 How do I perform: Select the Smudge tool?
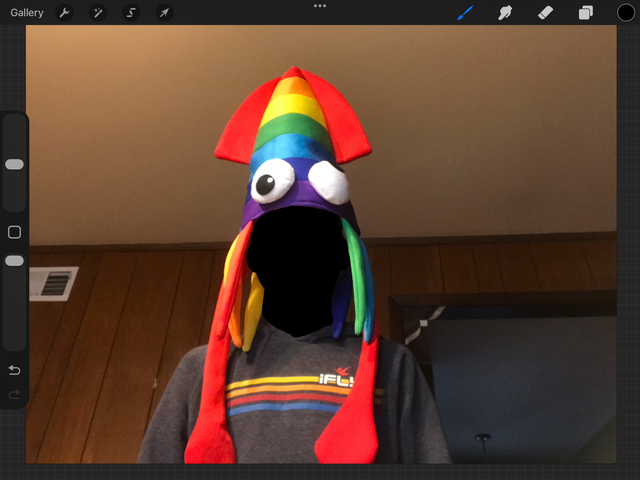click(505, 13)
